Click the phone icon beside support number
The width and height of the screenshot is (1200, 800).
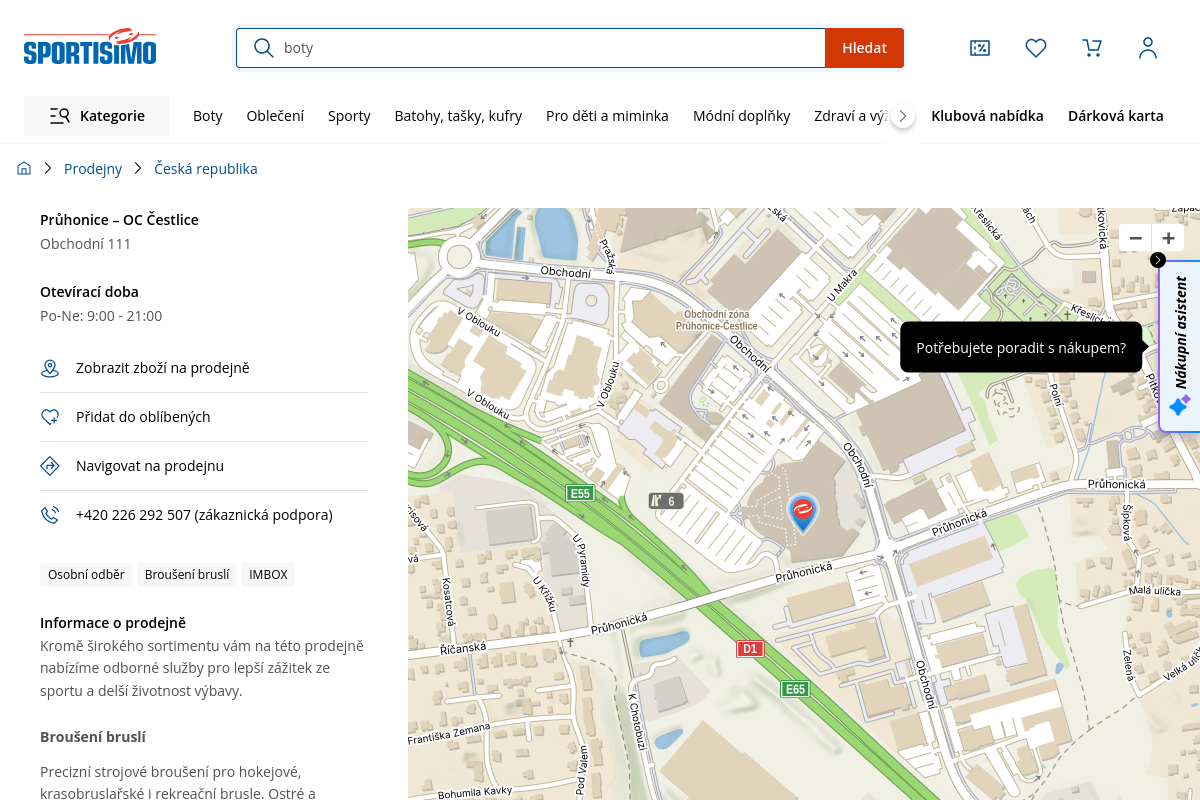(x=50, y=515)
